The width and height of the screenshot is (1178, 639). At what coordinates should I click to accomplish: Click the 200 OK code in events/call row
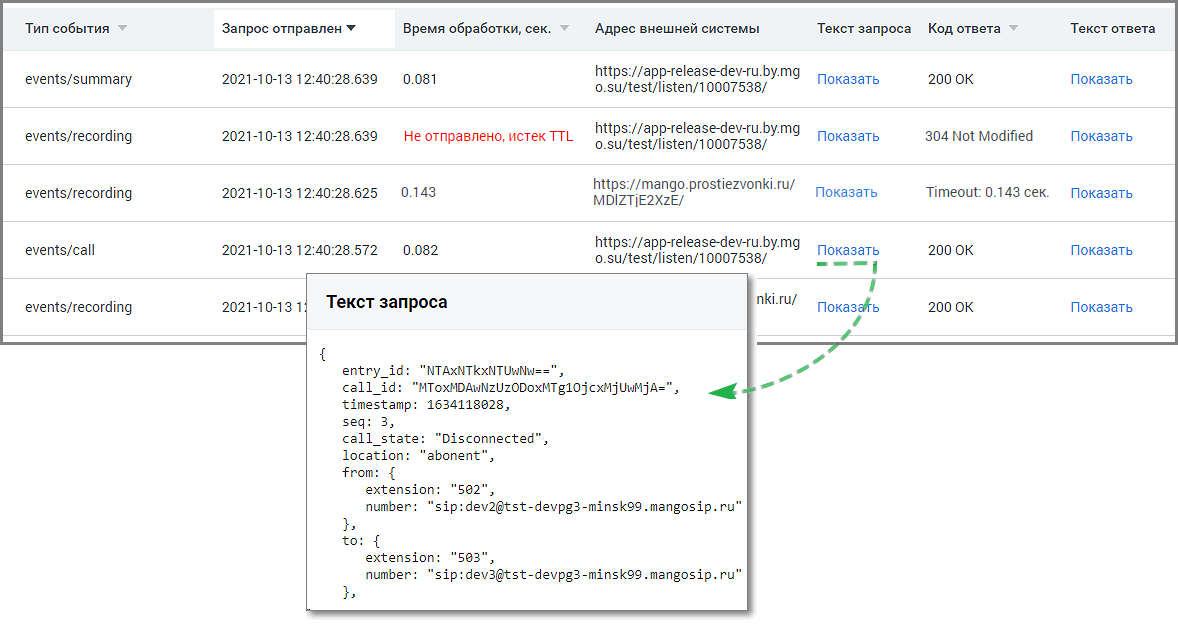click(950, 250)
